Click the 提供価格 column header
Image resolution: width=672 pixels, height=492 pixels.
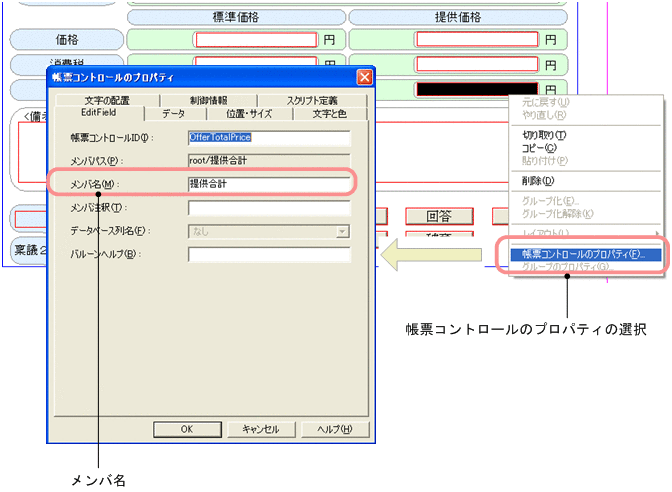pos(458,17)
